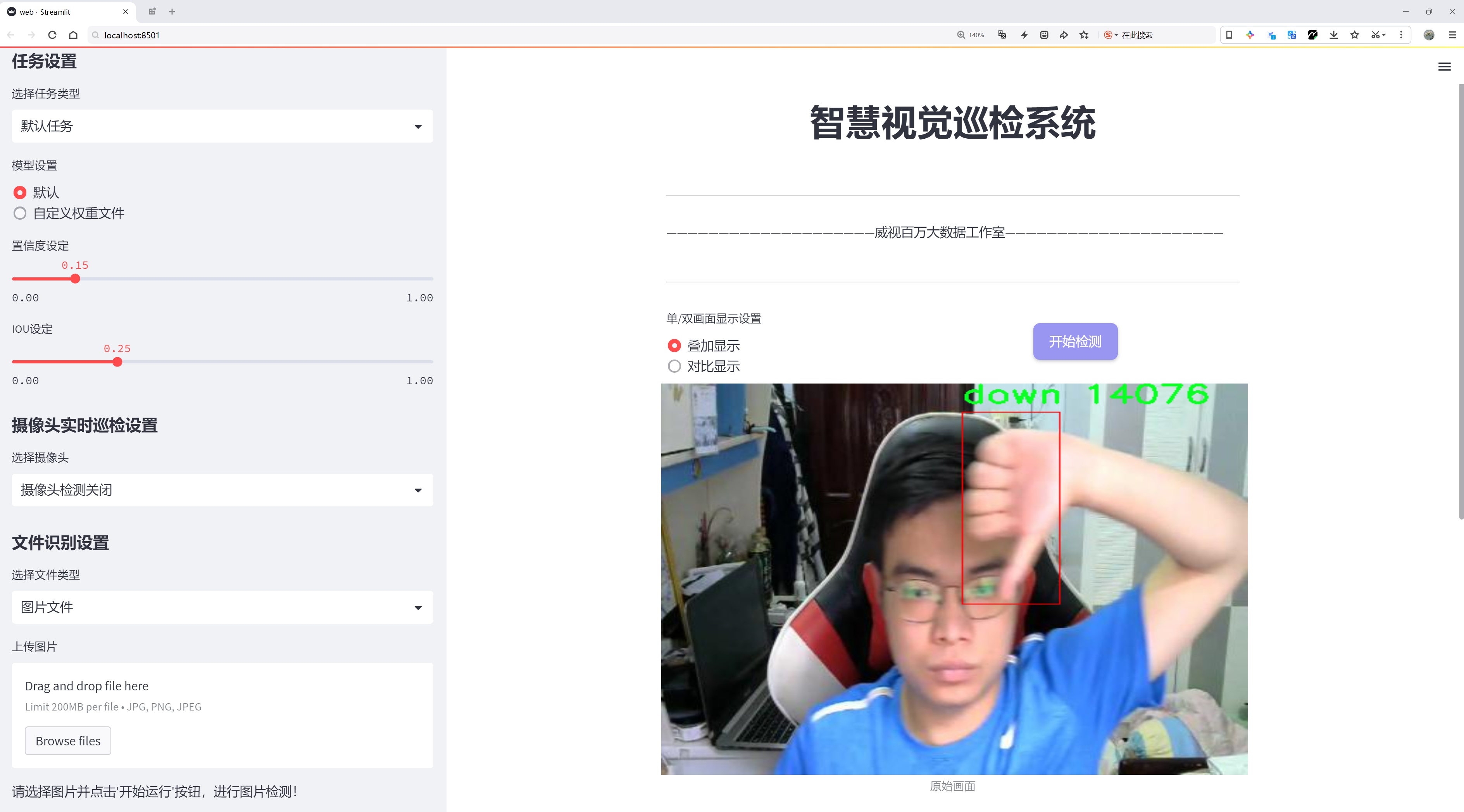
Task: Expand the 图片文件 file type dropdown
Action: click(222, 607)
